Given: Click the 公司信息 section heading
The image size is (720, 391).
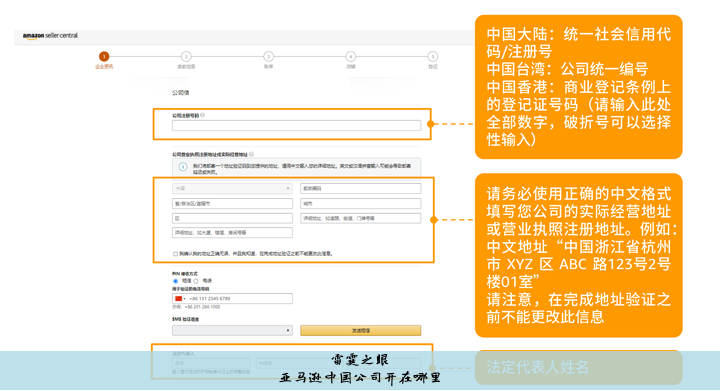Looking at the screenshot, I should point(180,93).
